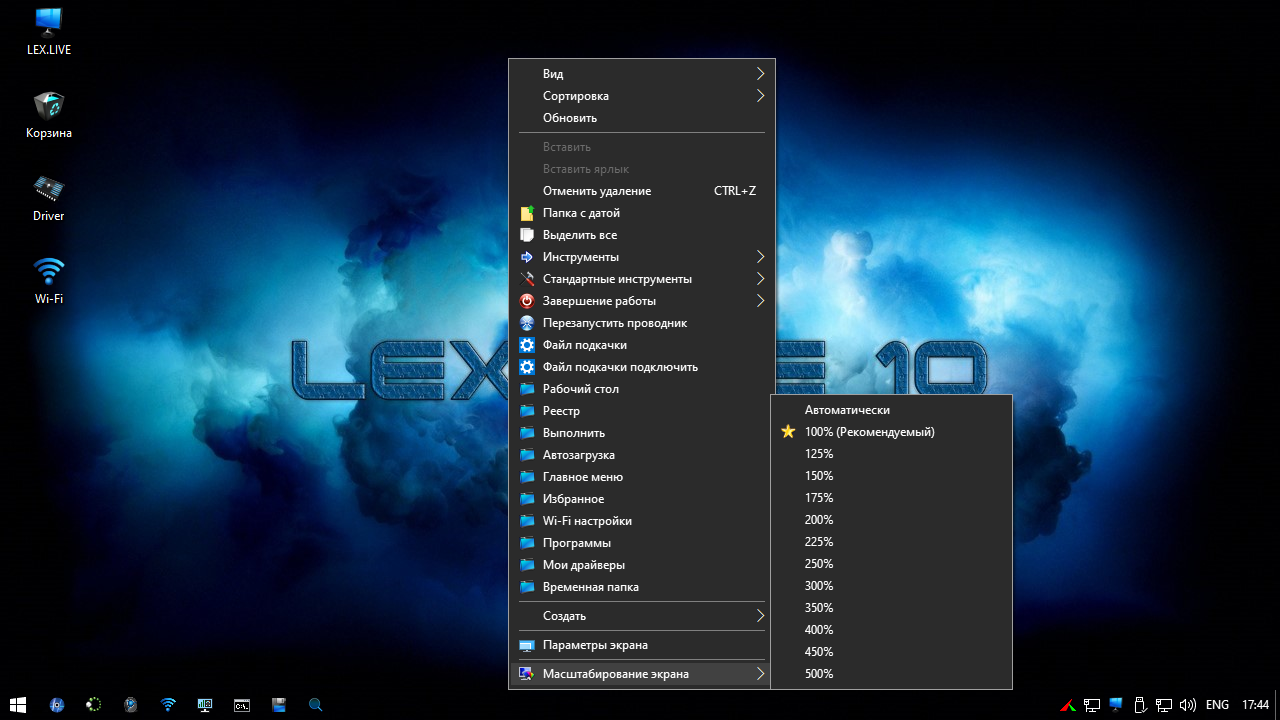This screenshot has width=1280, height=720.
Task: Click the Windows Start button
Action: (x=18, y=705)
